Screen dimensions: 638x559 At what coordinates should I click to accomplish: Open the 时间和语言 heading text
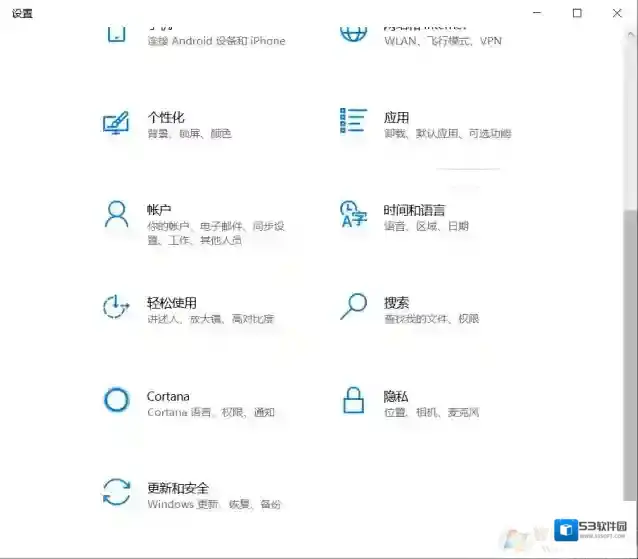(x=414, y=210)
